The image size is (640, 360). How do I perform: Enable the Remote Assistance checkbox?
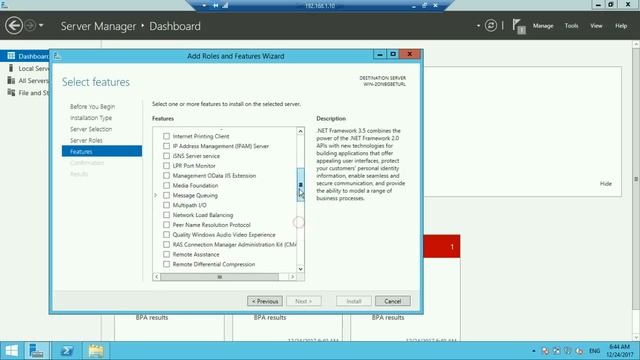tap(166, 254)
